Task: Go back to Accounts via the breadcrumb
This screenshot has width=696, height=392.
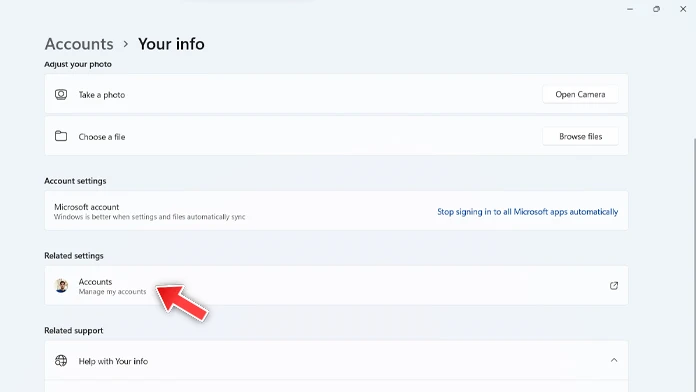Action: [79, 44]
